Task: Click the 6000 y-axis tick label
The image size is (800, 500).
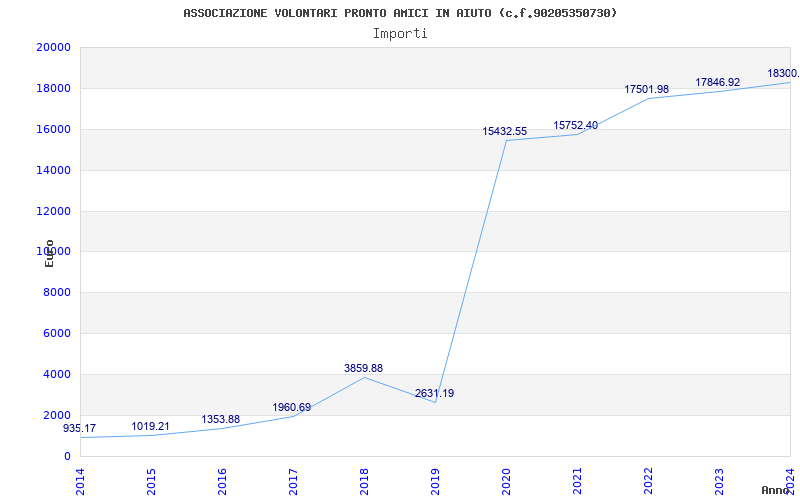Action: 57,333
